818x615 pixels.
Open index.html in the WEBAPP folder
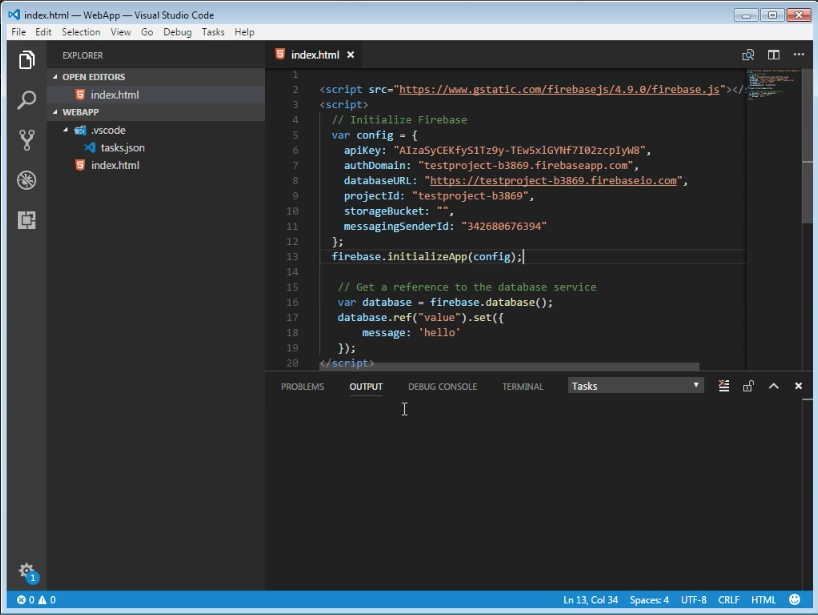(156, 165)
